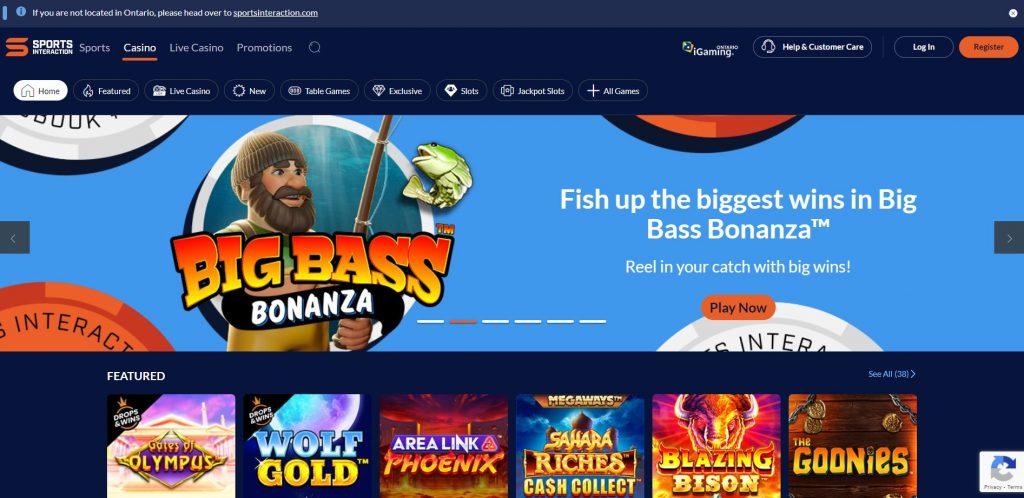The width and height of the screenshot is (1024, 498).
Task: Dismiss the Ontario location notice banner
Action: pyautogui.click(x=1013, y=12)
